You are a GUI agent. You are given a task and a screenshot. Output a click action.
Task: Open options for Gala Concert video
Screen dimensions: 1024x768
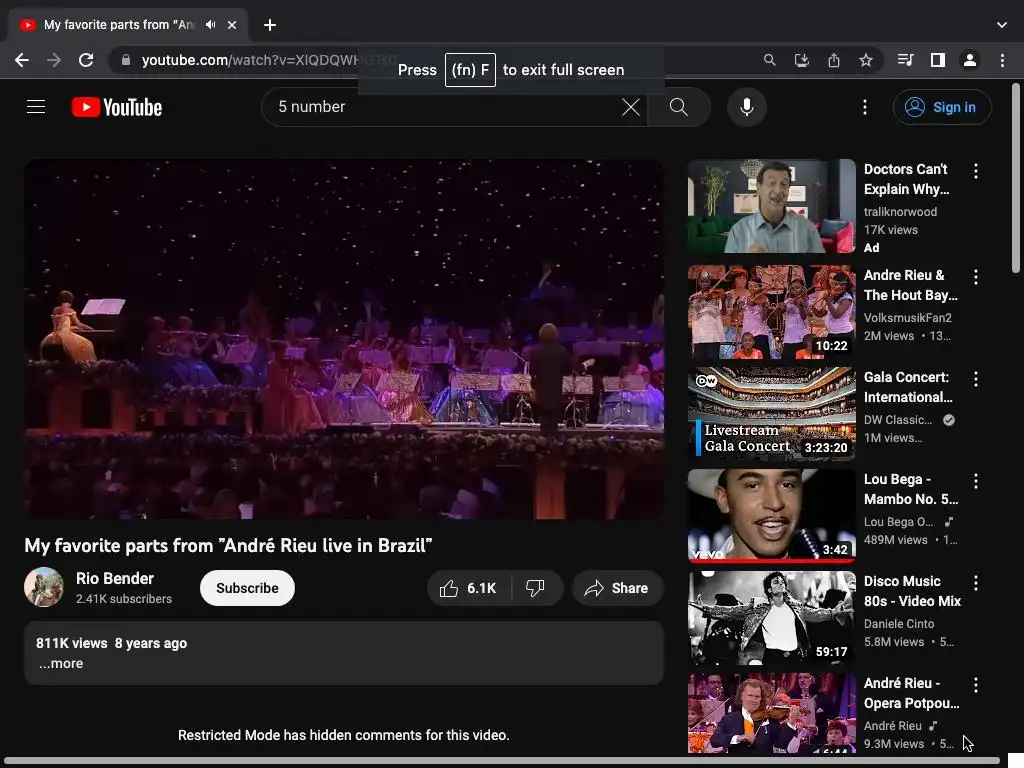tap(976, 379)
